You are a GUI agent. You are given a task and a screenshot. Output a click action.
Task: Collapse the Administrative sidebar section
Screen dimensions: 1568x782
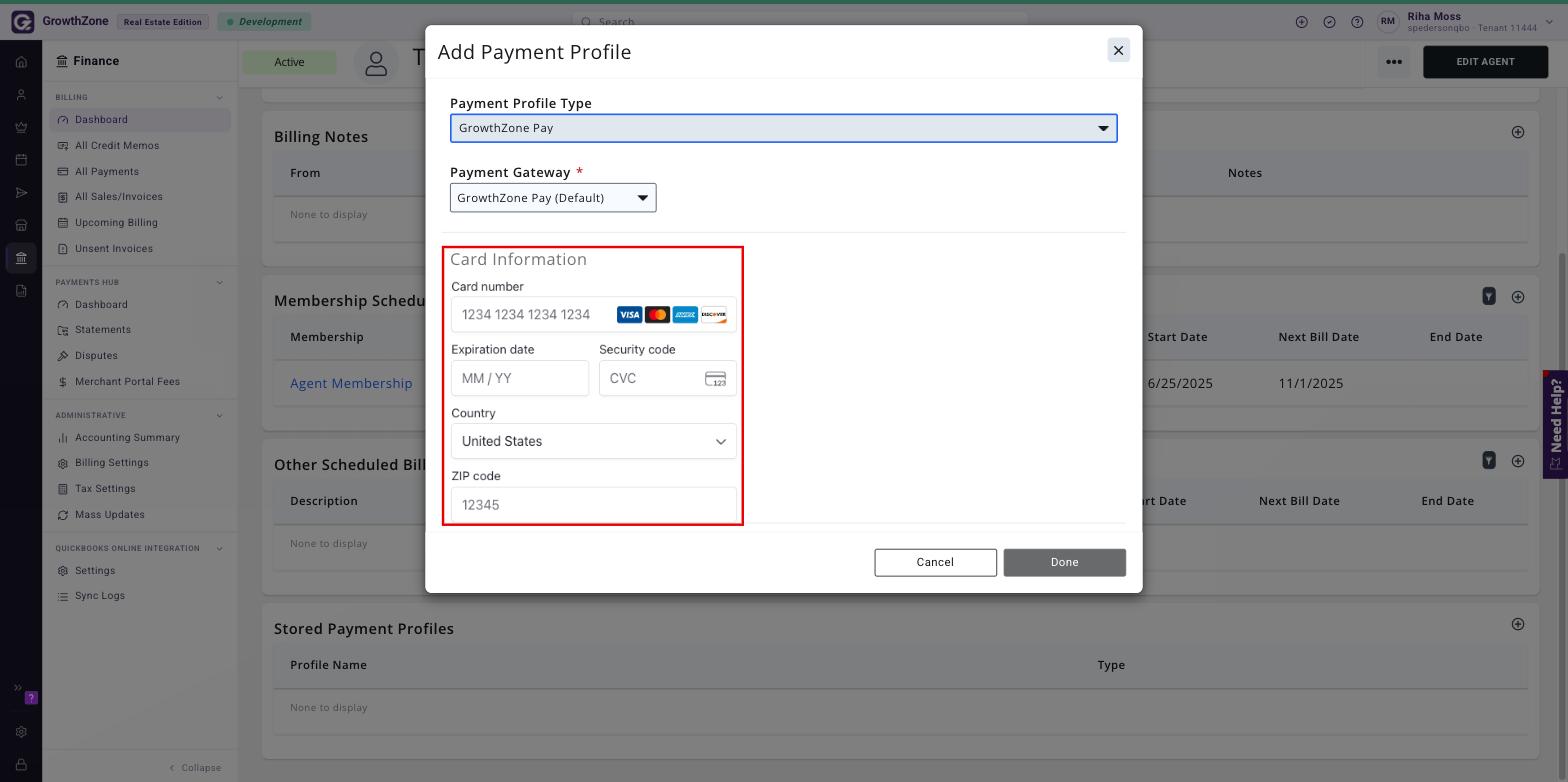point(219,415)
